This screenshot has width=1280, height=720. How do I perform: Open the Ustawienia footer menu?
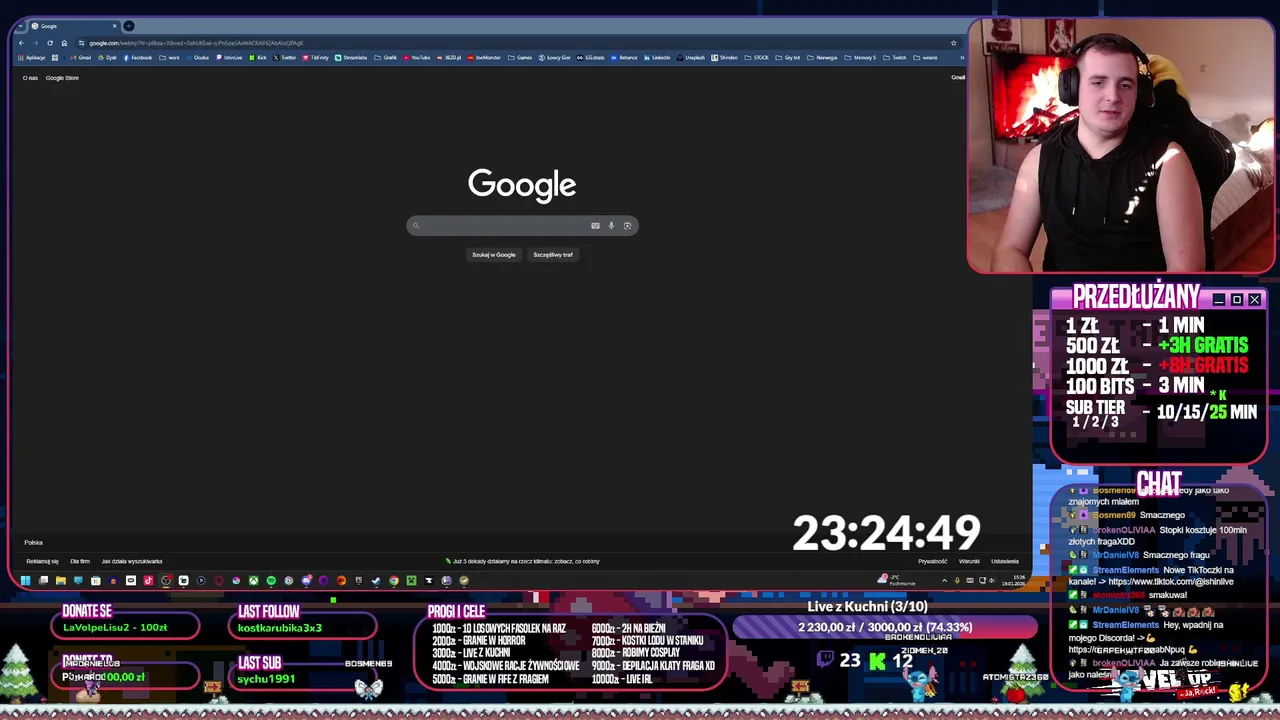(1005, 562)
